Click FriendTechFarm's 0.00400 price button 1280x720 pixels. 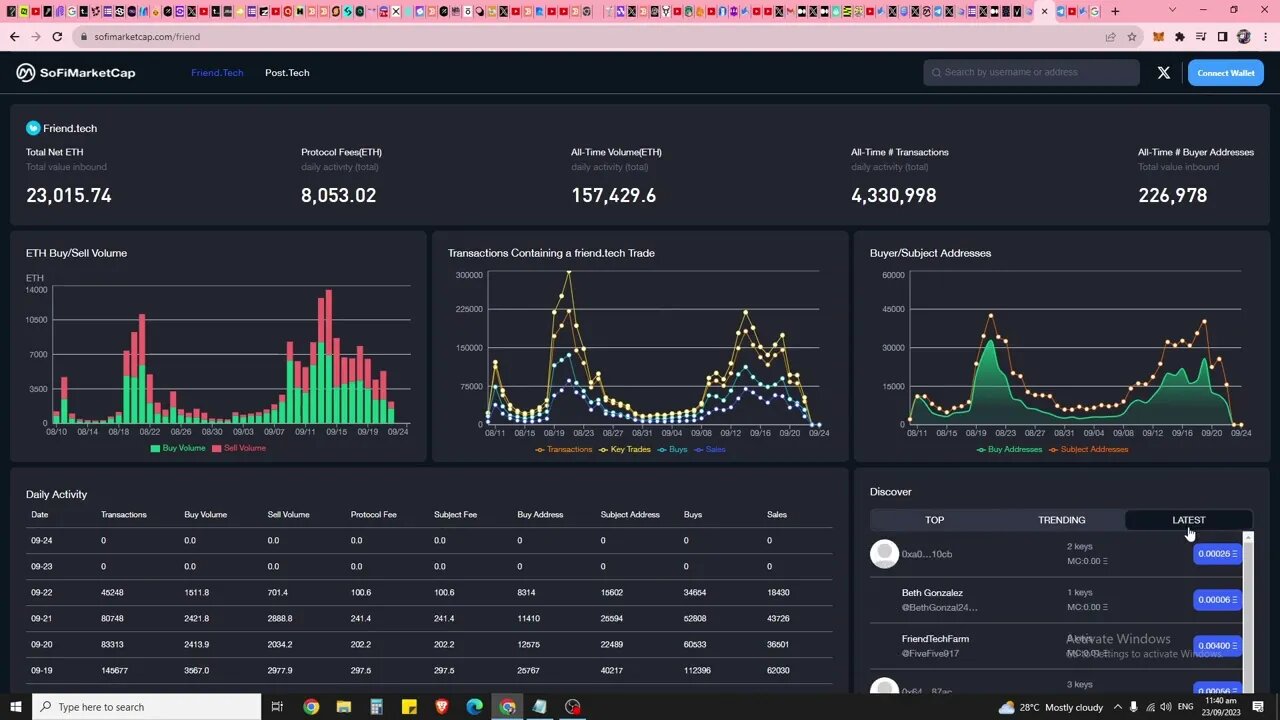point(1217,646)
